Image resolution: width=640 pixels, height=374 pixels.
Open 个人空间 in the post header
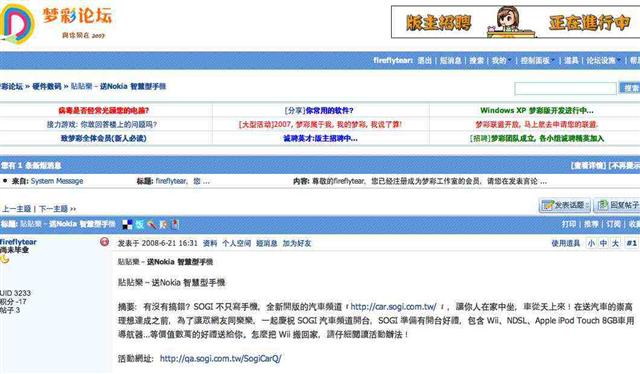[236, 243]
